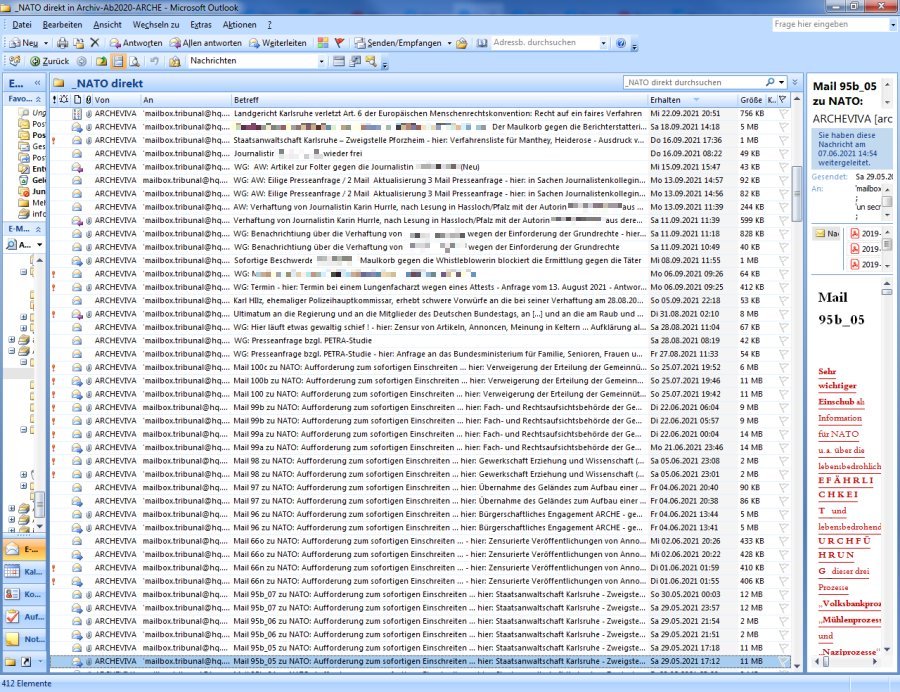The height and width of the screenshot is (692, 900).
Task: Click the Print icon in the toolbar
Action: tap(63, 43)
